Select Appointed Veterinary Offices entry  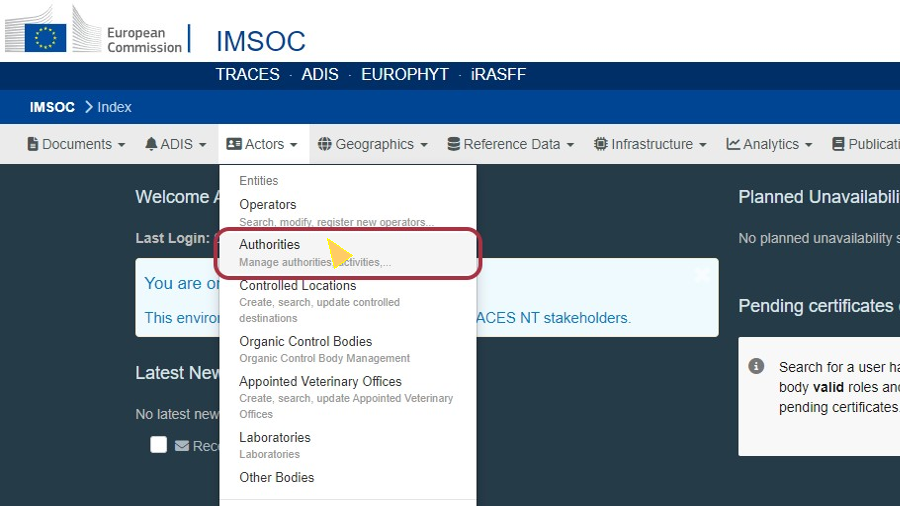tap(348, 397)
